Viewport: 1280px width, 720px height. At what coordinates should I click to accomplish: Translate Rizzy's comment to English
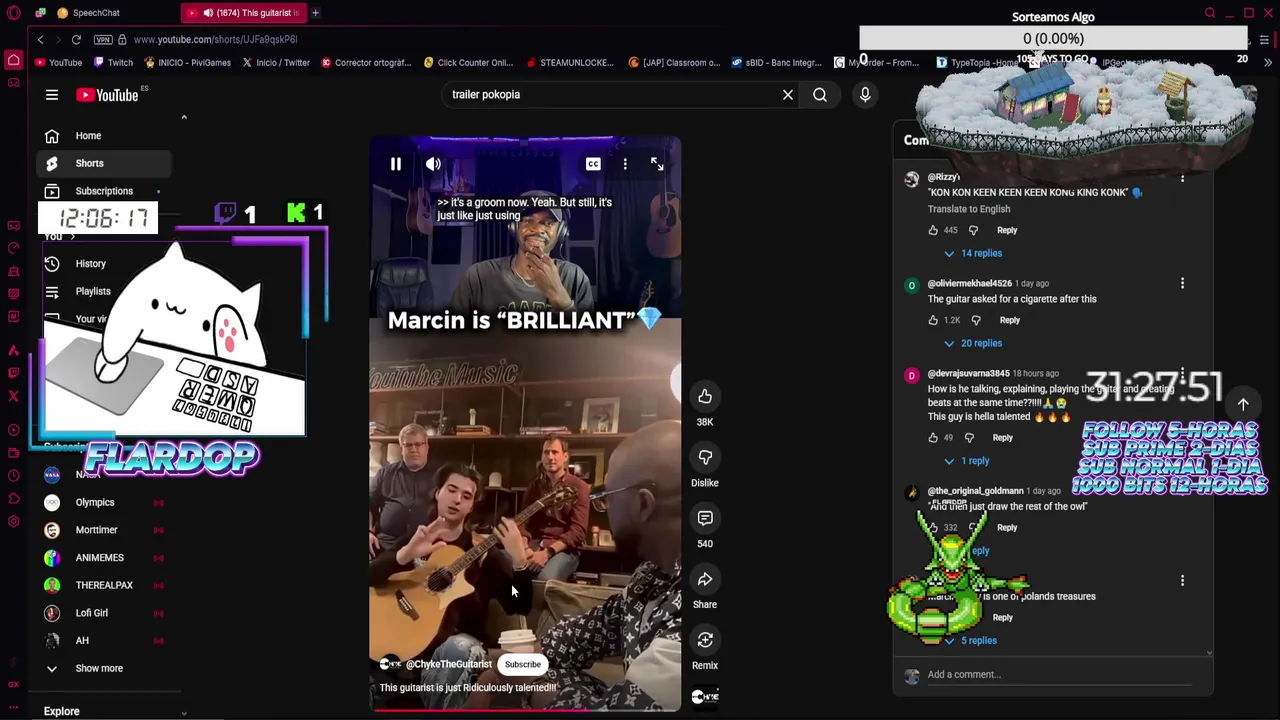[969, 209]
